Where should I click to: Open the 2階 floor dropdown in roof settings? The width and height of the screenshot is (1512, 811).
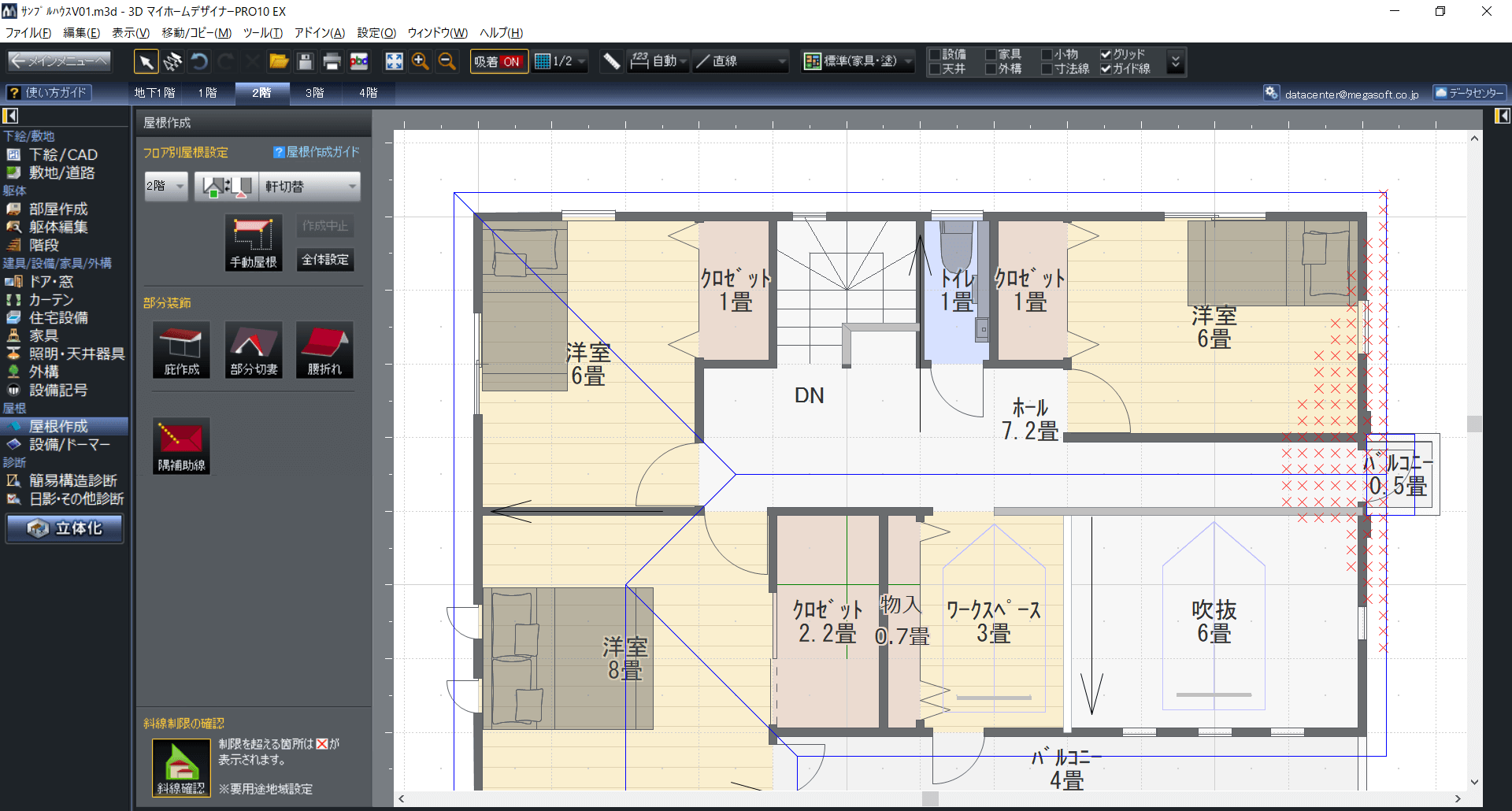coord(165,187)
